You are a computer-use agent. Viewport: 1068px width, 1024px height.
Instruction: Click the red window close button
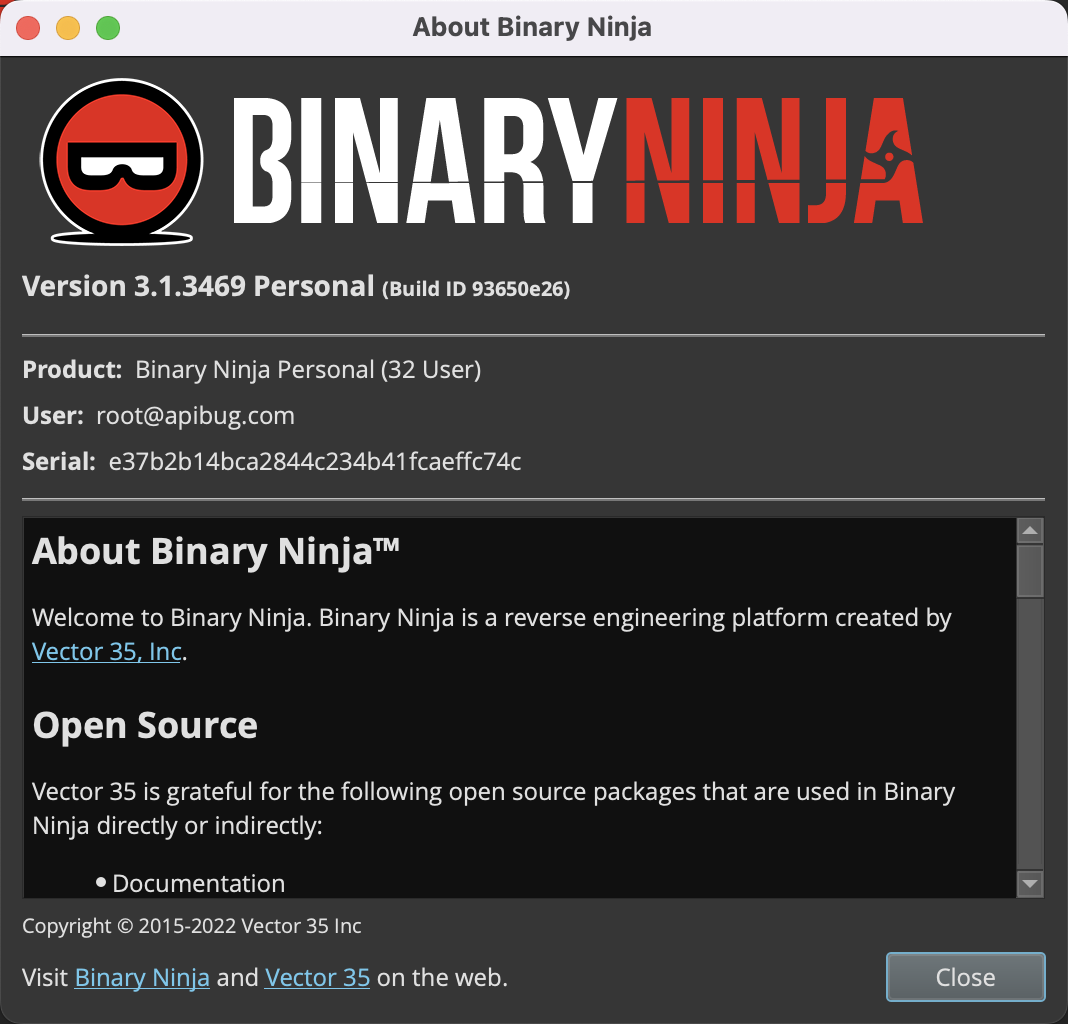(x=29, y=28)
